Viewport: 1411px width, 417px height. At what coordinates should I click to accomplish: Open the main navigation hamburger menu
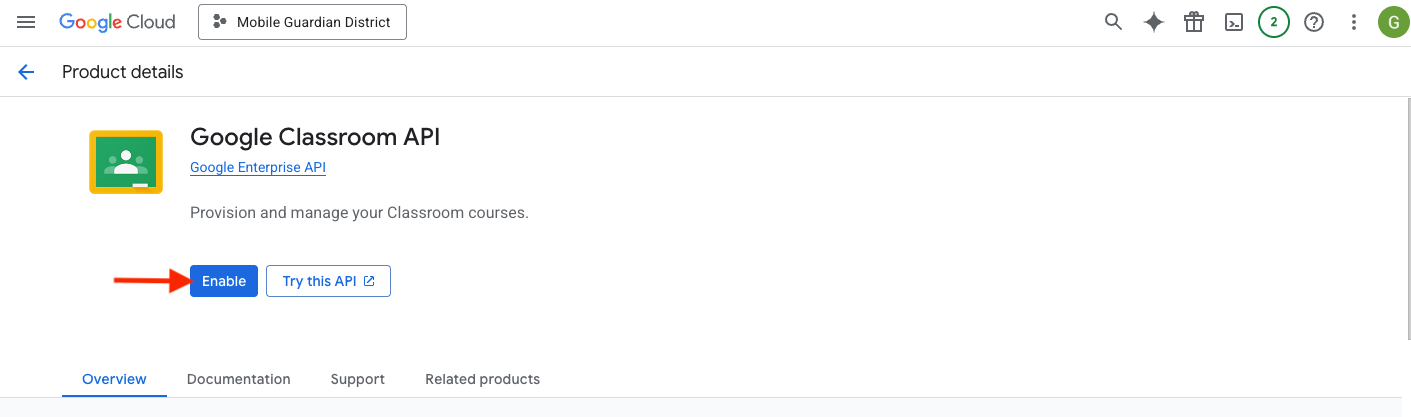point(26,22)
